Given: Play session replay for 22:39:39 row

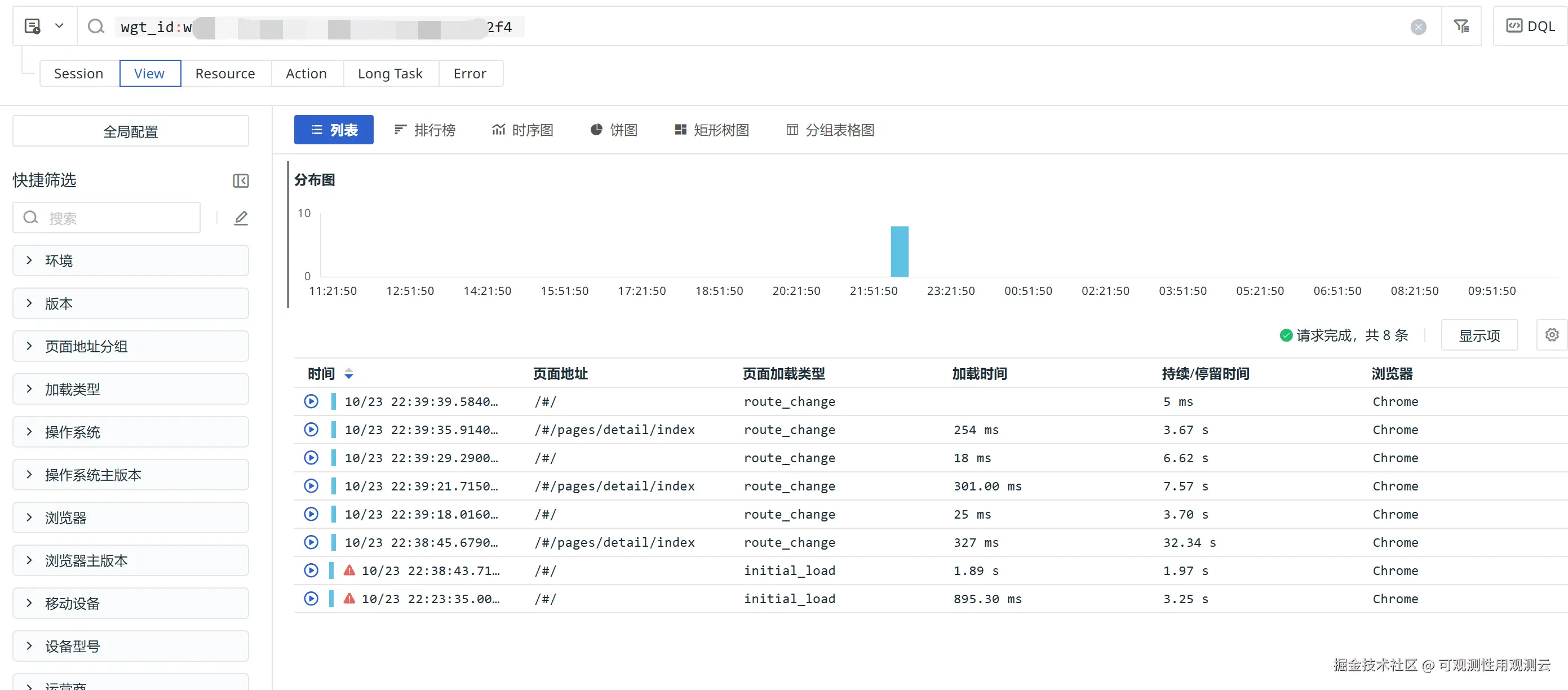Looking at the screenshot, I should coord(311,401).
